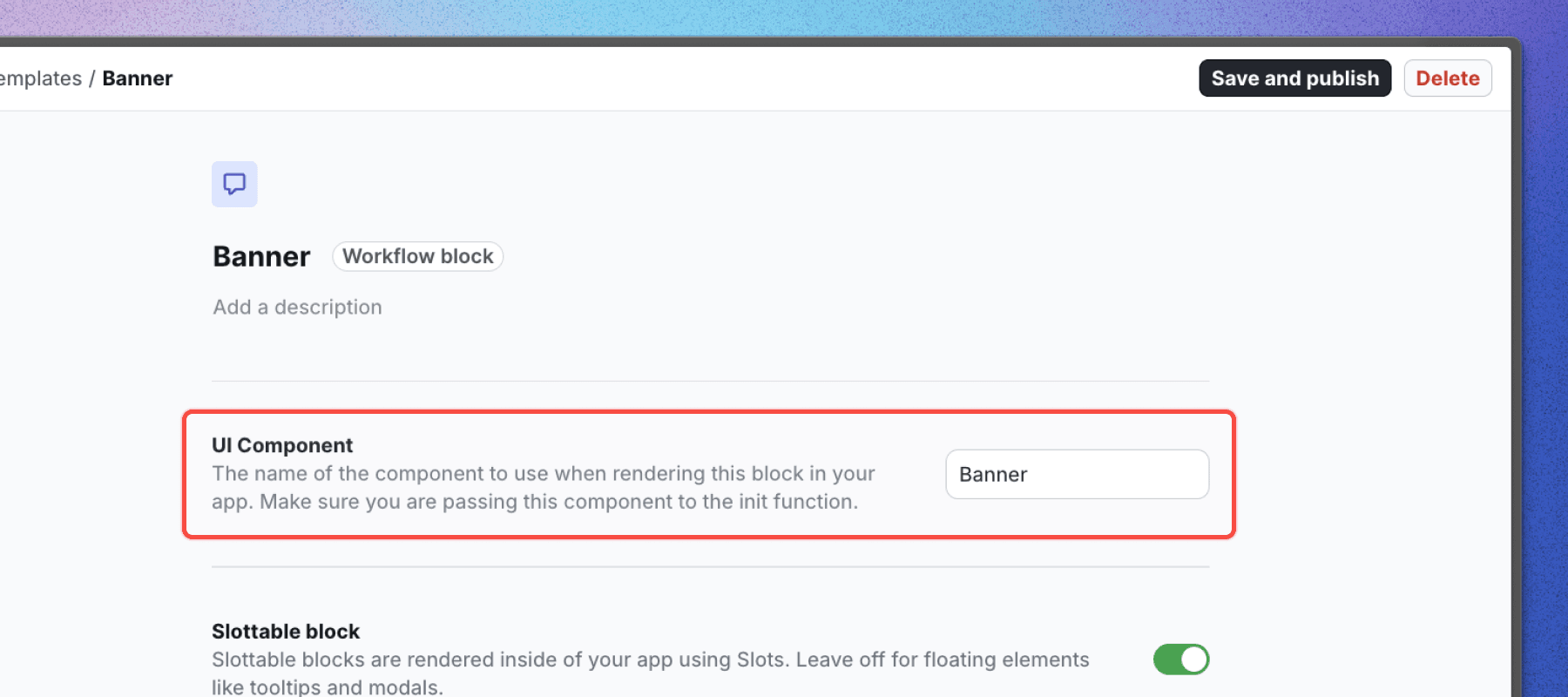The width and height of the screenshot is (1568, 697).
Task: Click the desktop wallpaper behind the window
Action: pyautogui.click(x=784, y=16)
